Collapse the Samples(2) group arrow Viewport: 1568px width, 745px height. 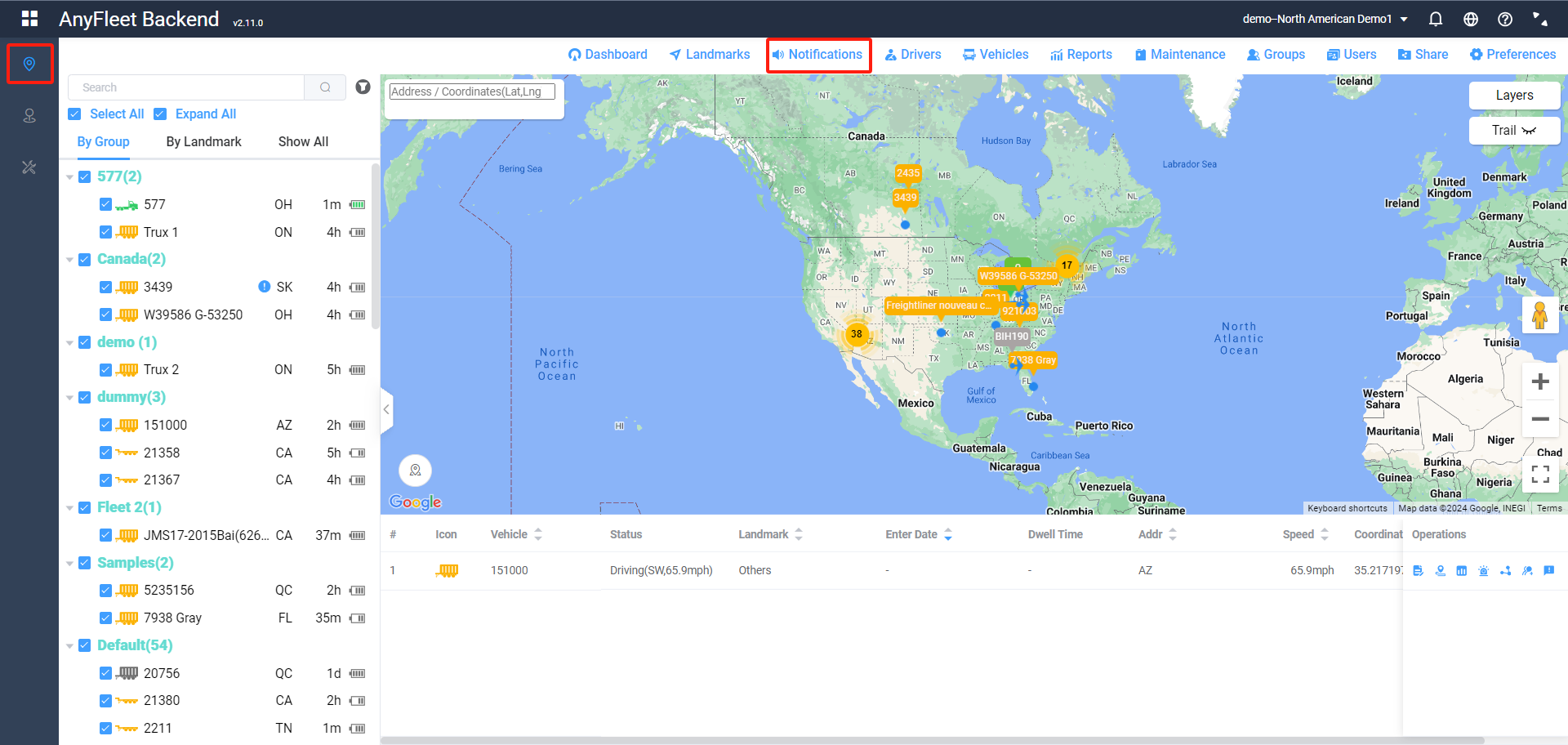tap(69, 564)
